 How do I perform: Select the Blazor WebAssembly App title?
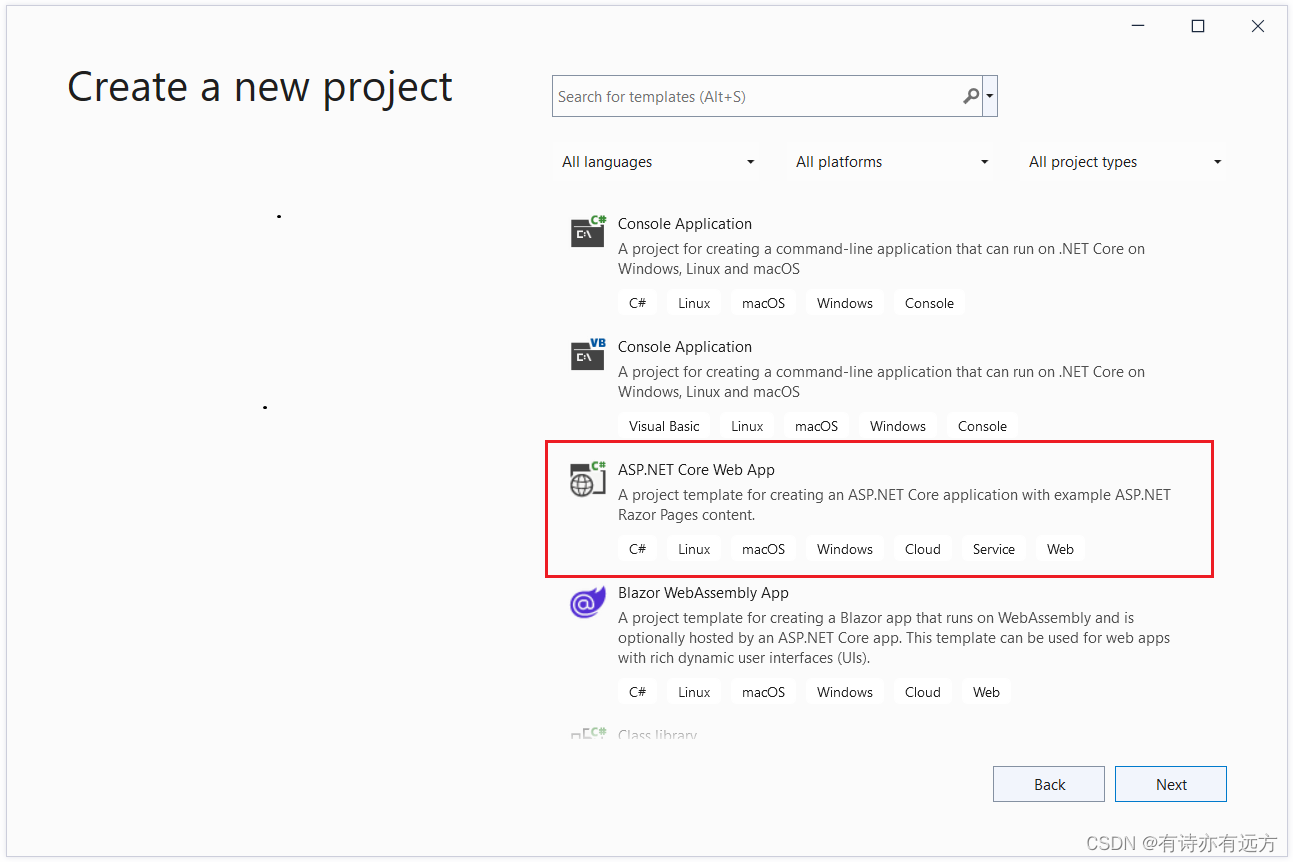coord(703,593)
